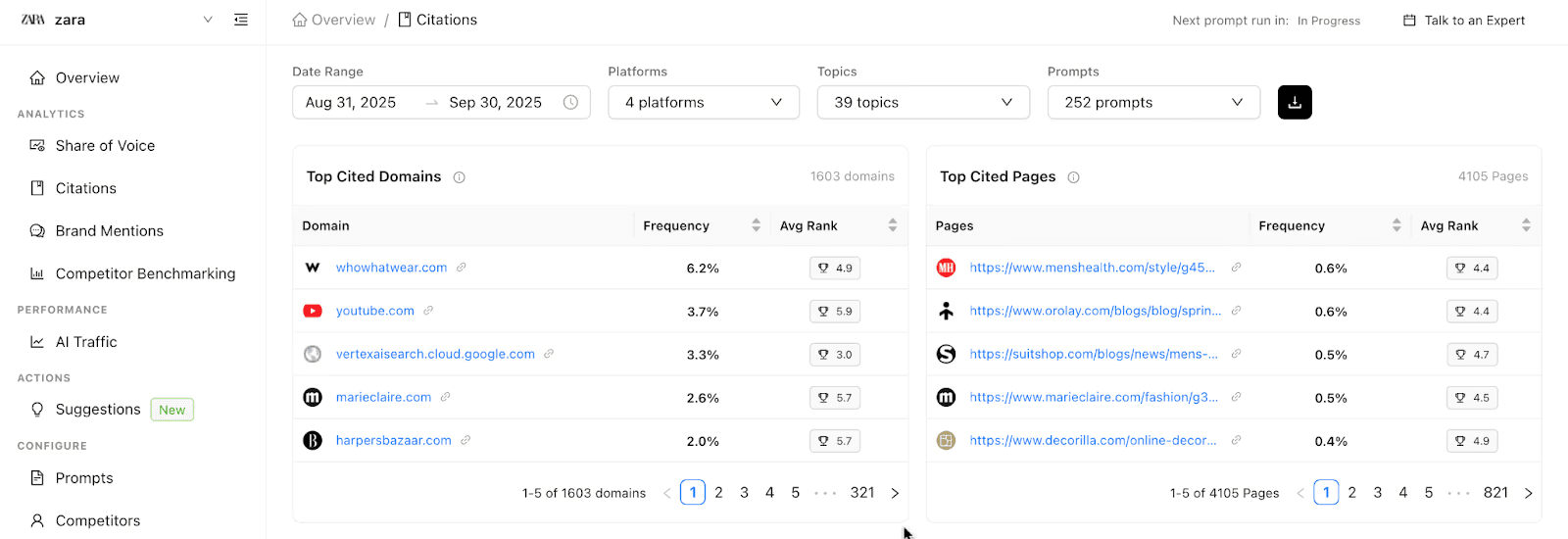Go to page 5 of cited pages
The image size is (1568, 539).
click(x=1428, y=492)
